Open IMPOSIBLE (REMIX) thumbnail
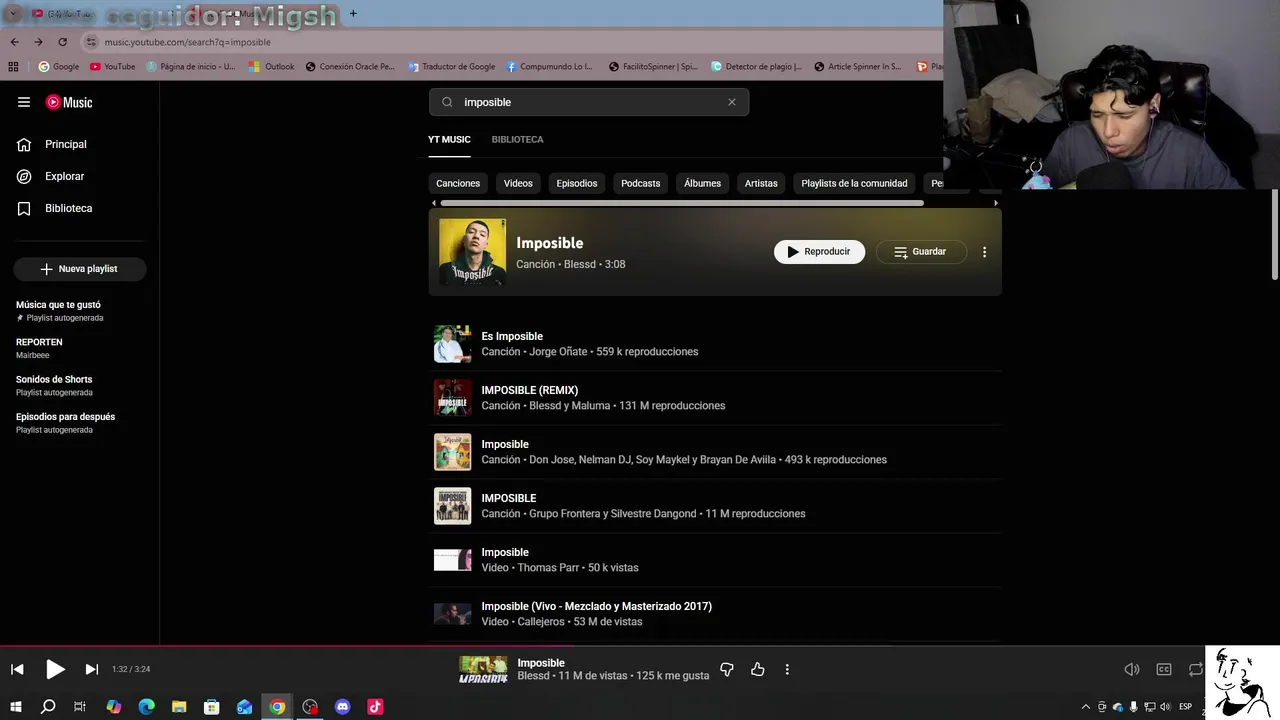Screen dimensions: 1280x720 (x=452, y=398)
